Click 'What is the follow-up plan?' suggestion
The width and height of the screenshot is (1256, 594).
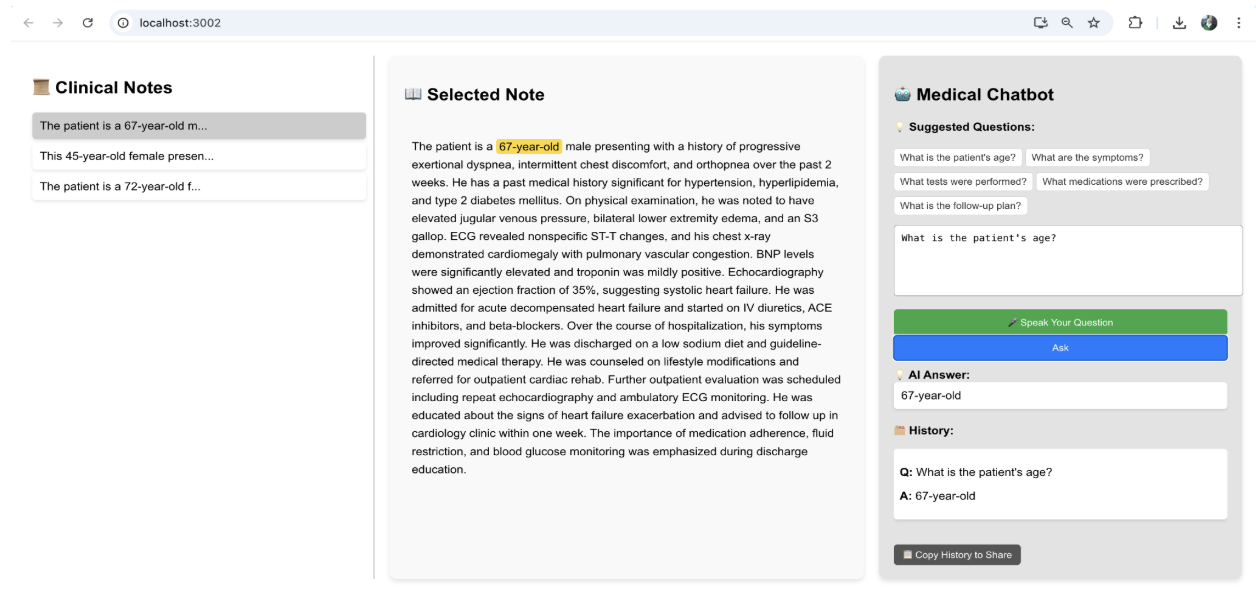pos(960,206)
